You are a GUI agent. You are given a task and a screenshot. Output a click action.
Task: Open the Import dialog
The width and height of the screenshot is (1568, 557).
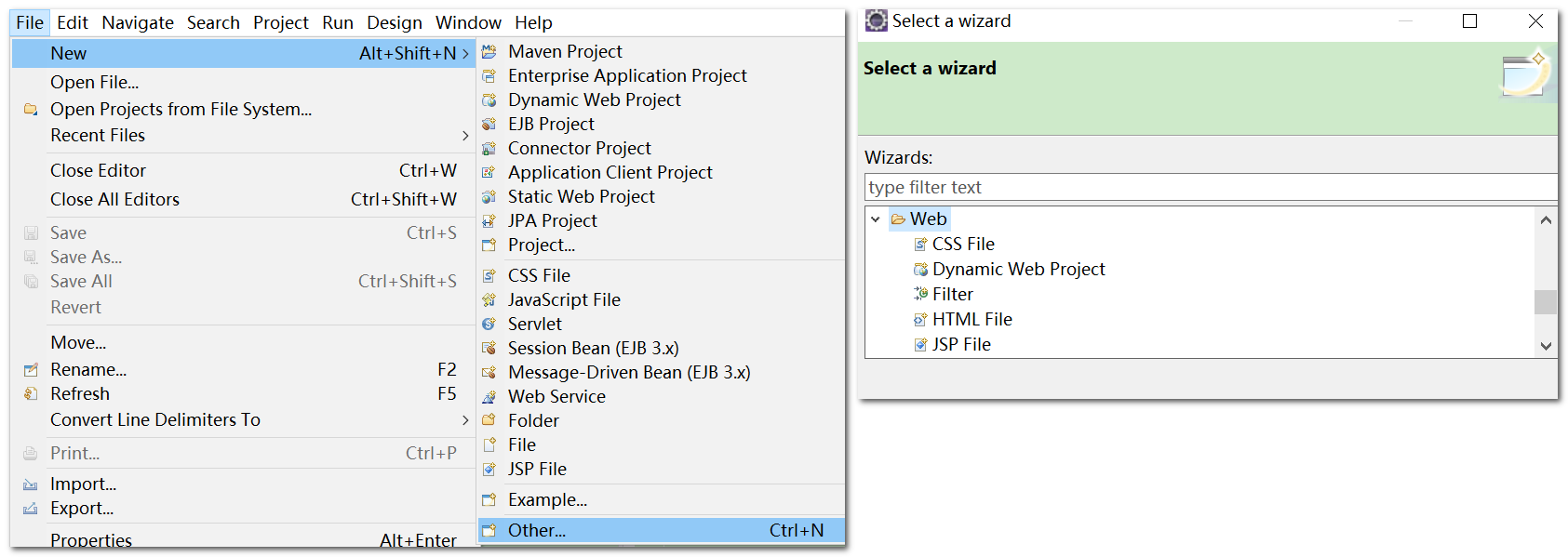coord(82,484)
